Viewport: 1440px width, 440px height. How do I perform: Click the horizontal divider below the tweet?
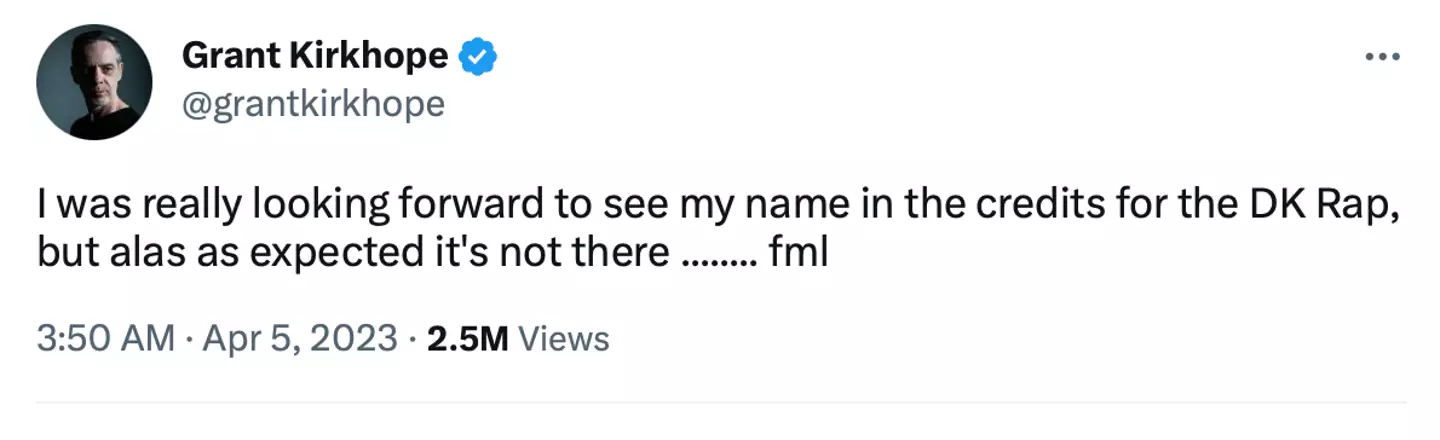(720, 403)
